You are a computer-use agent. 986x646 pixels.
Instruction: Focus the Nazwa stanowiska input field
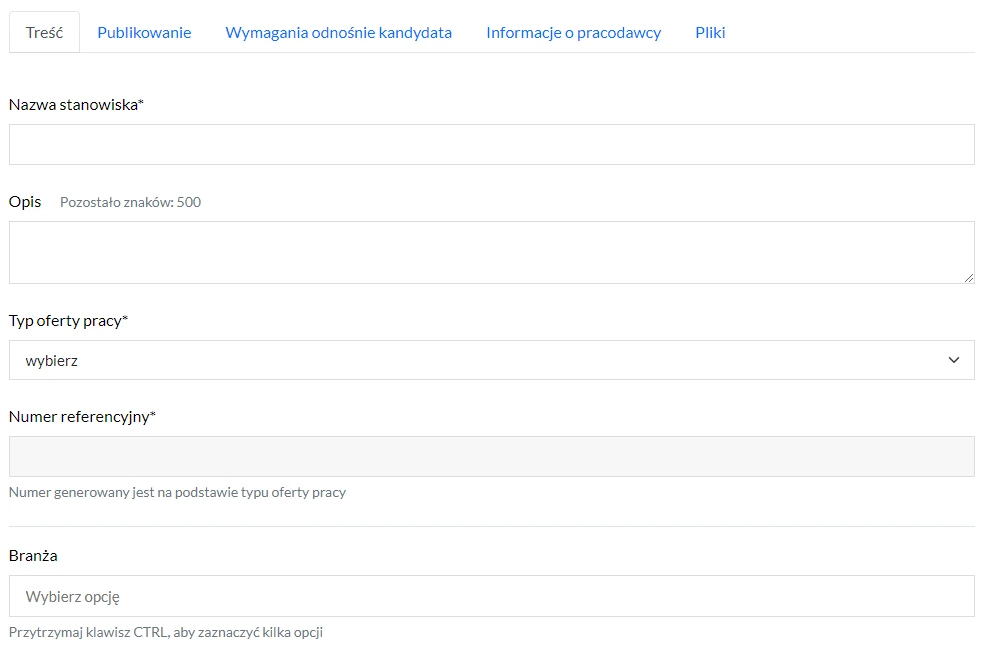[x=492, y=145]
